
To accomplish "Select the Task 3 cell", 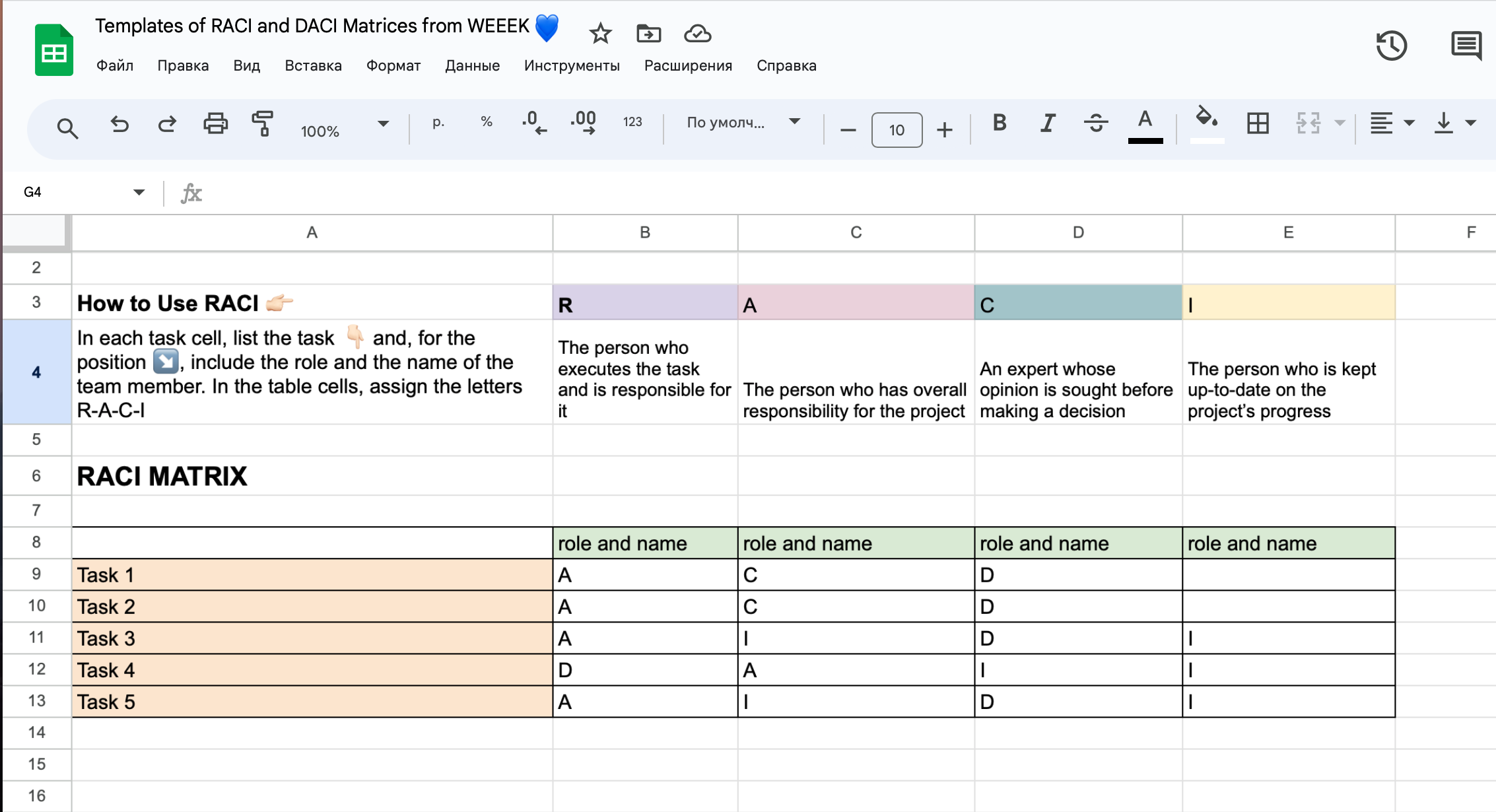I will tap(312, 638).
